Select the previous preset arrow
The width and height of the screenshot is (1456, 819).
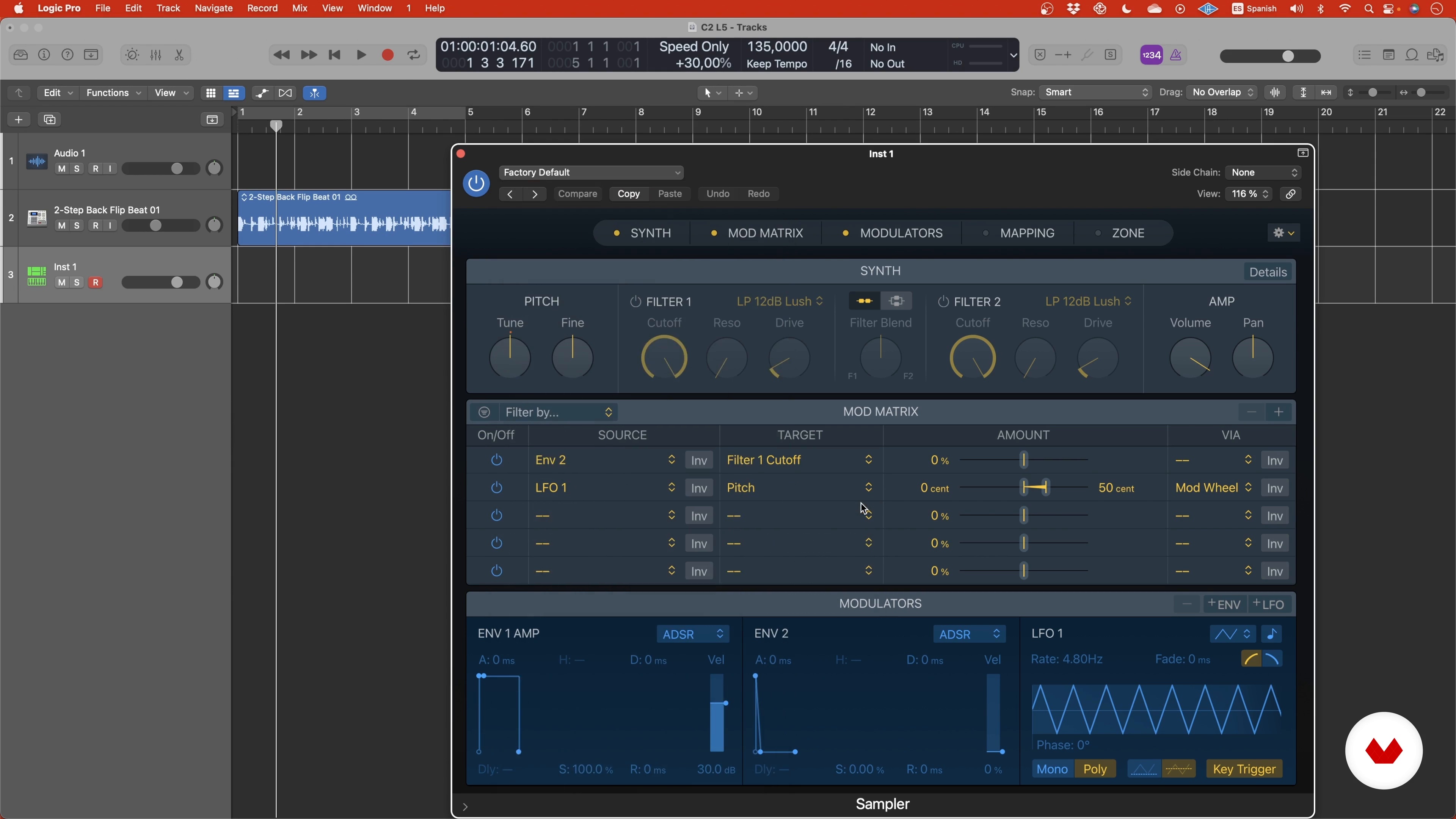(510, 194)
